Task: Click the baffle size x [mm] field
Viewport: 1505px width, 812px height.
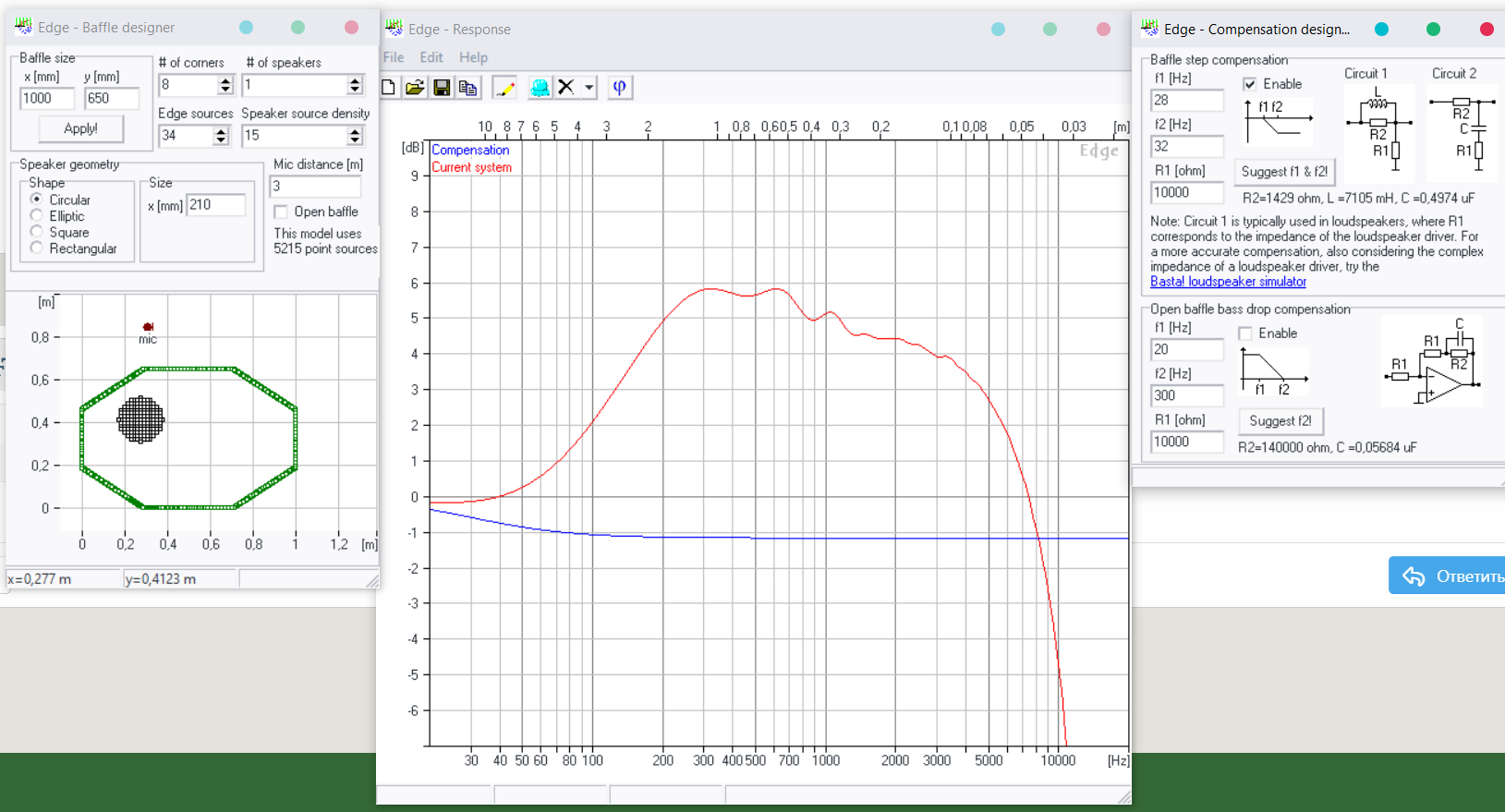Action: click(47, 99)
